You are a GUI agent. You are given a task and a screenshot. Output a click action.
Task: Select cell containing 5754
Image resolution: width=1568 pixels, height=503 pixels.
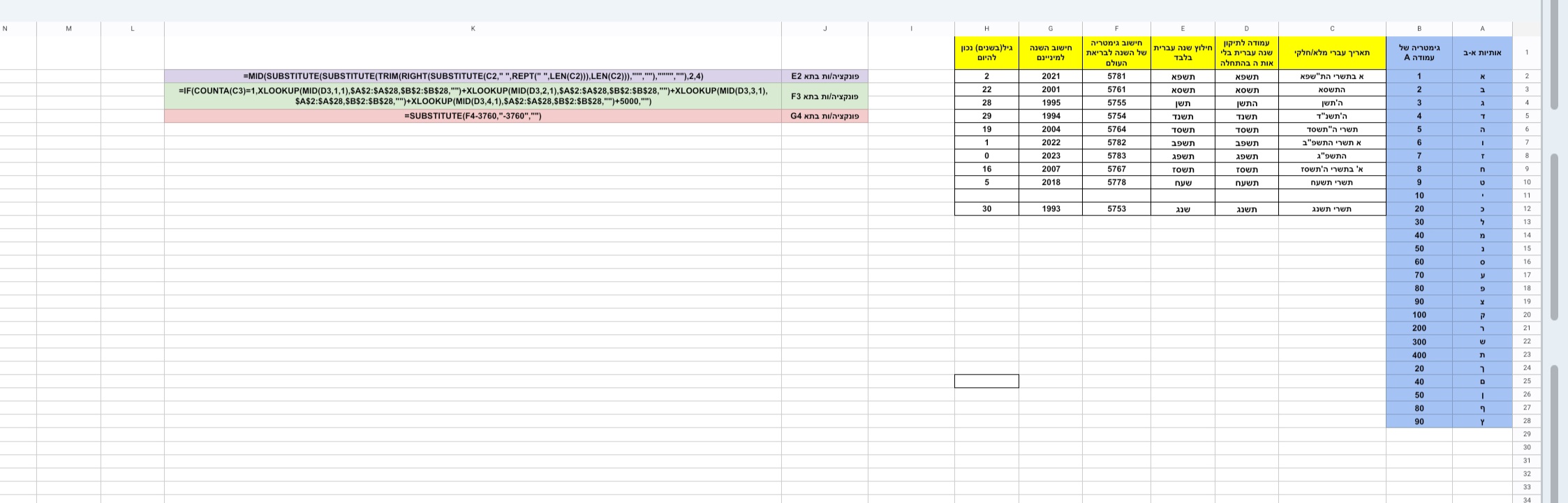point(1117,116)
